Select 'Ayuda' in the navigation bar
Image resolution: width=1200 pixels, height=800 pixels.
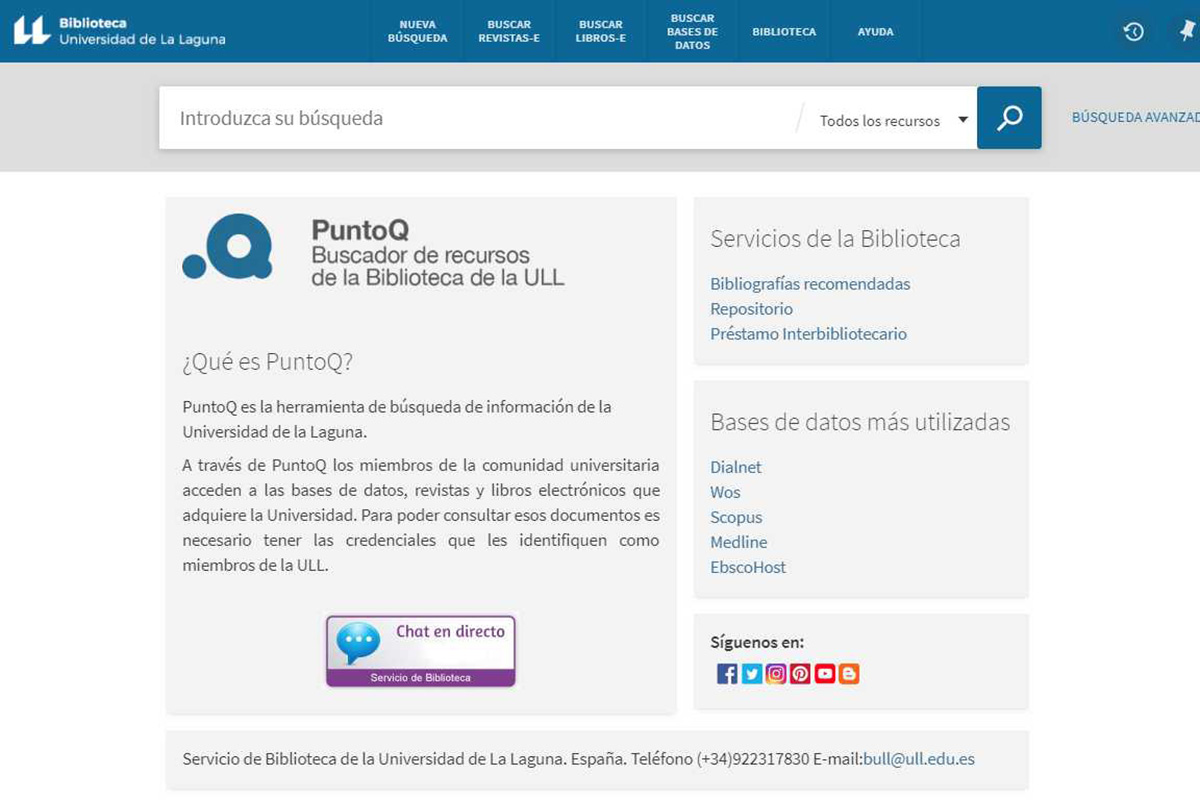(875, 32)
